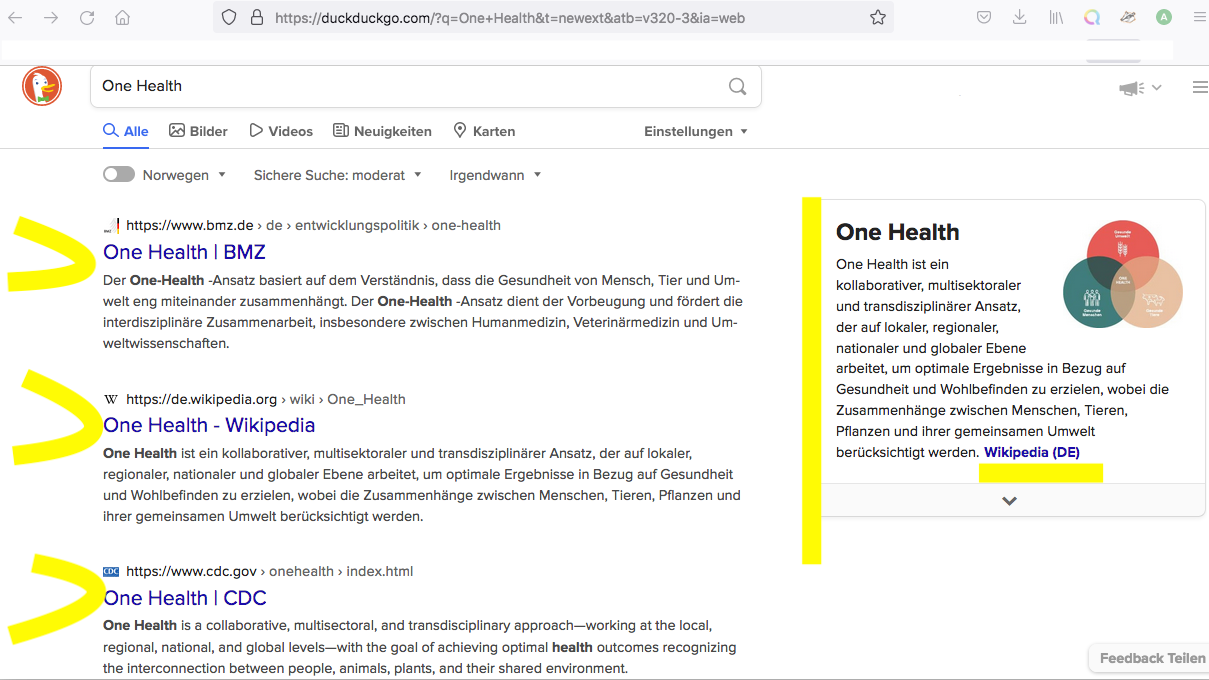
Task: Click the megaphone announcement icon
Action: pos(1132,88)
